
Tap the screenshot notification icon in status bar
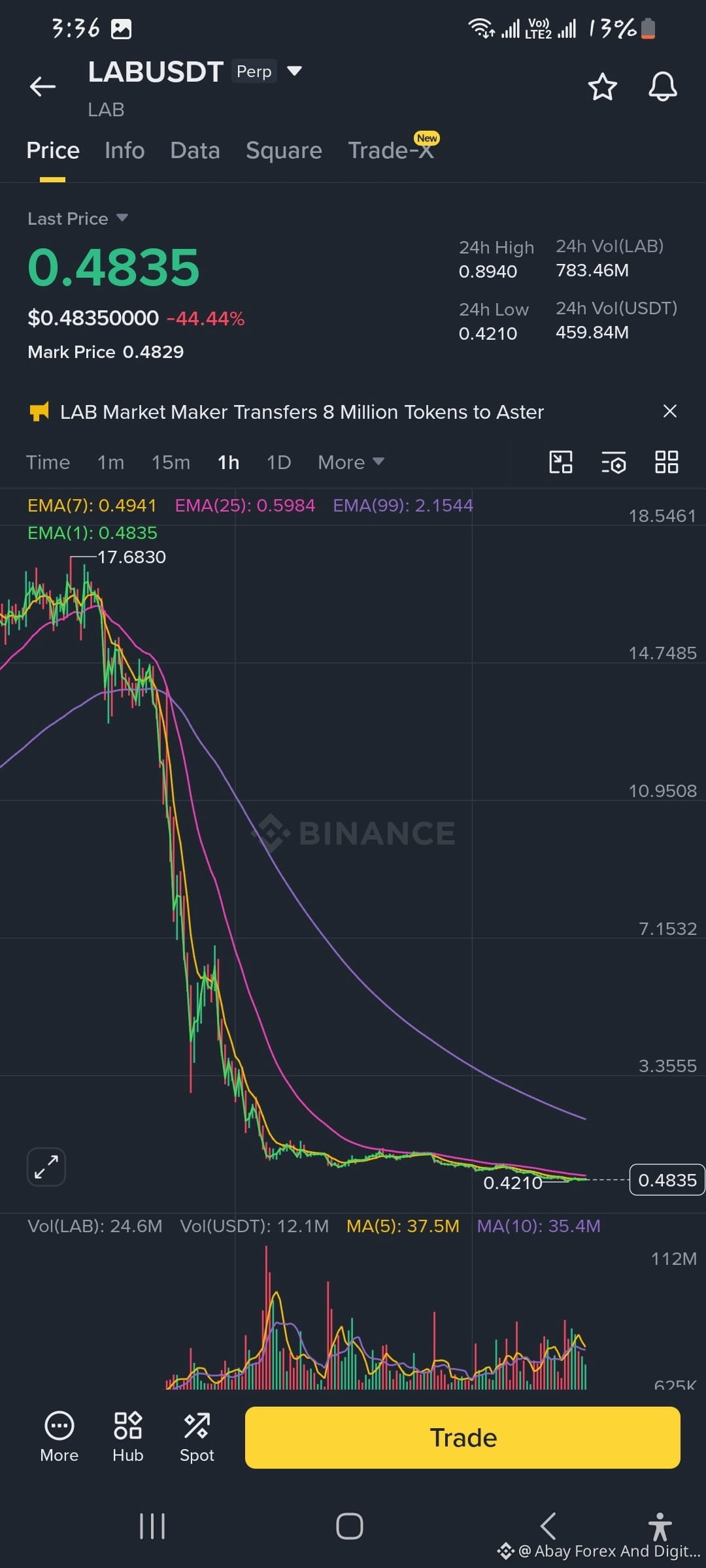121,29
